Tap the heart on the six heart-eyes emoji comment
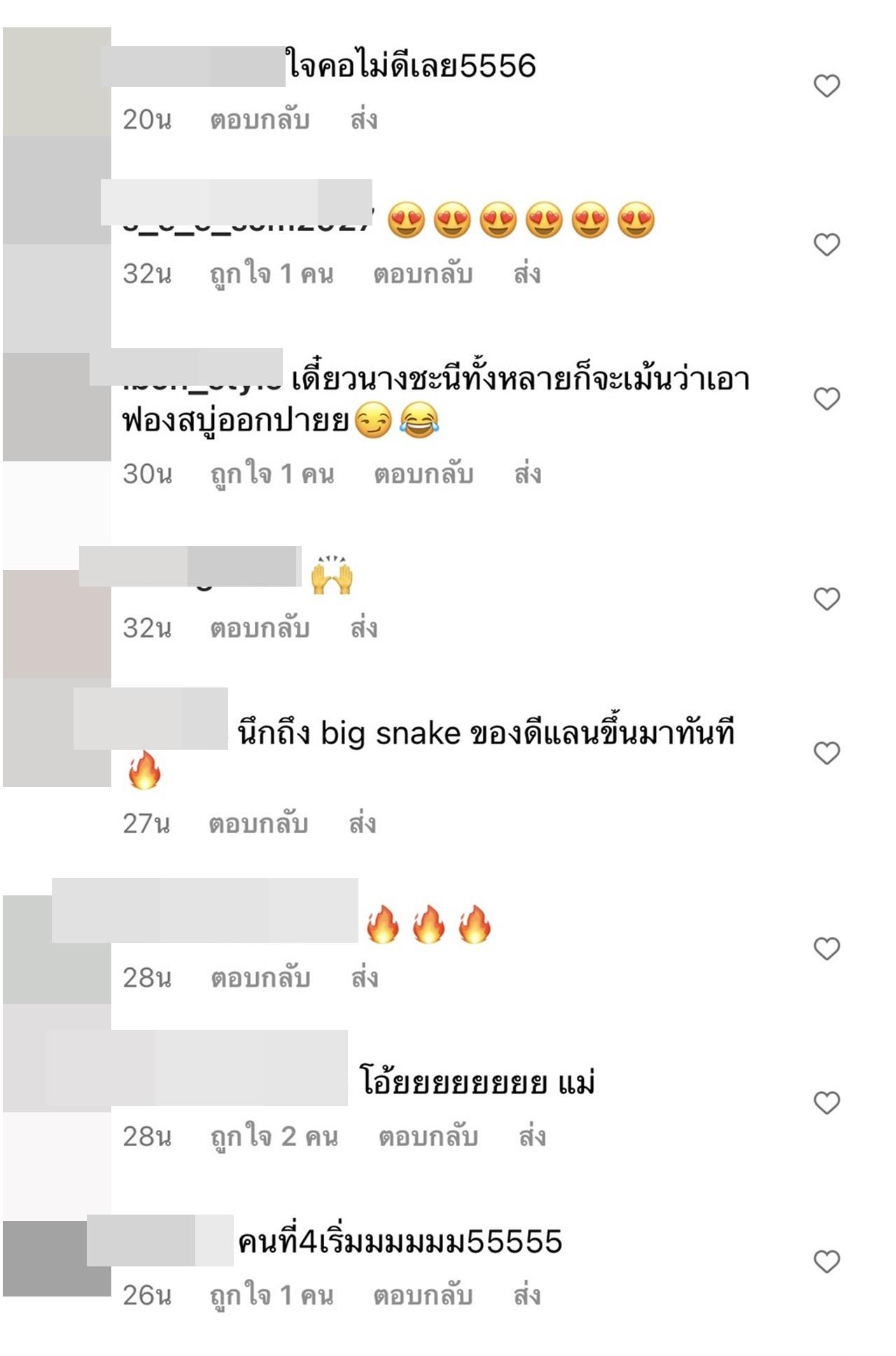Screen dimensions: 896x1356 click(x=827, y=244)
